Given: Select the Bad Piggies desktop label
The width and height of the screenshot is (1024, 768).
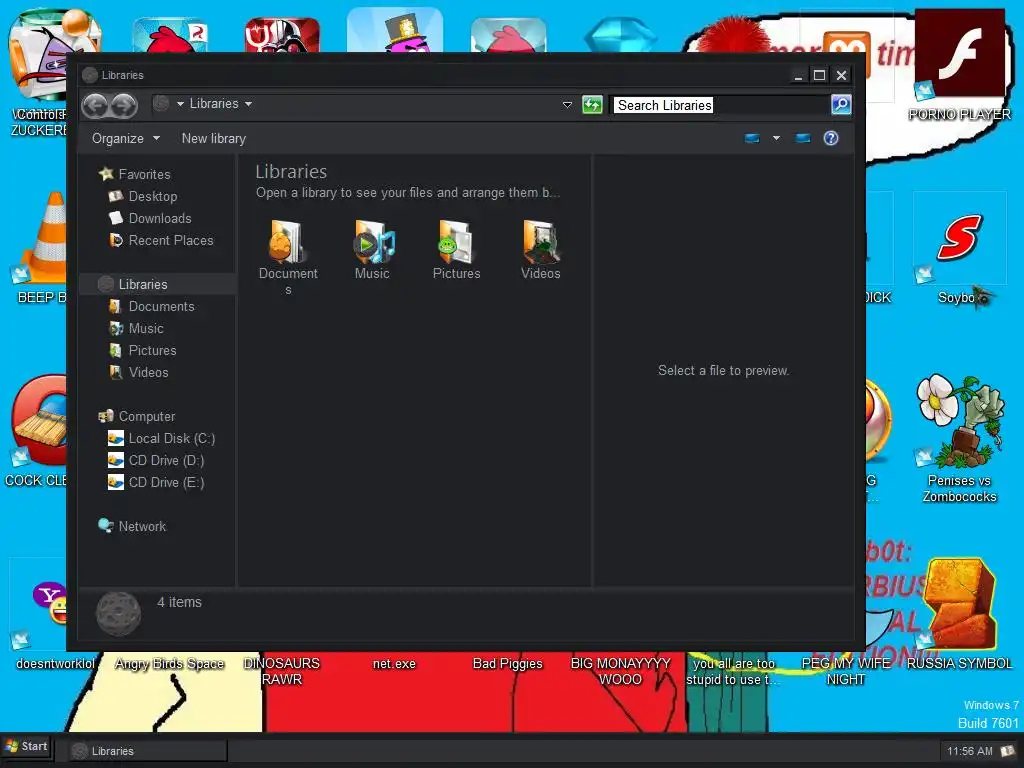Looking at the screenshot, I should (x=507, y=664).
